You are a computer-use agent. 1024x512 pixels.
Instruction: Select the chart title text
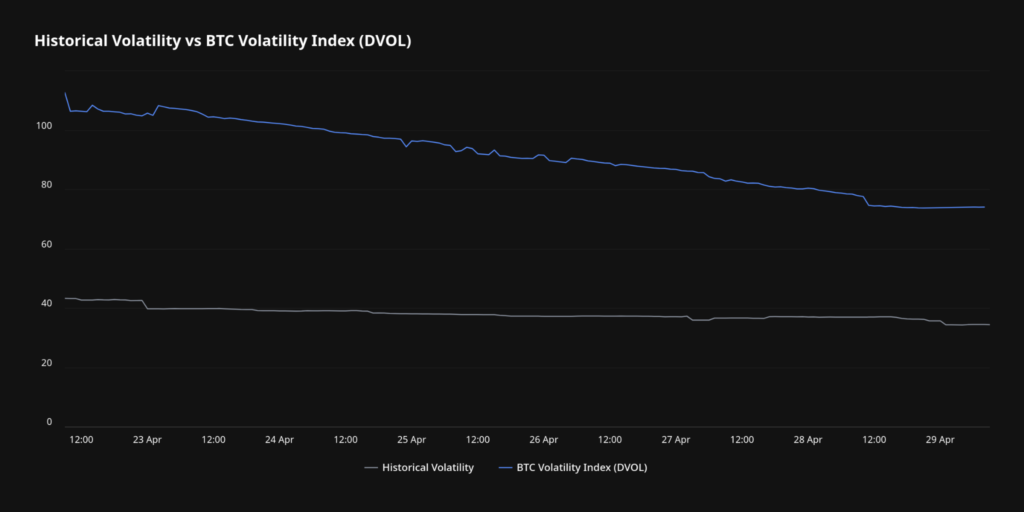(x=223, y=41)
